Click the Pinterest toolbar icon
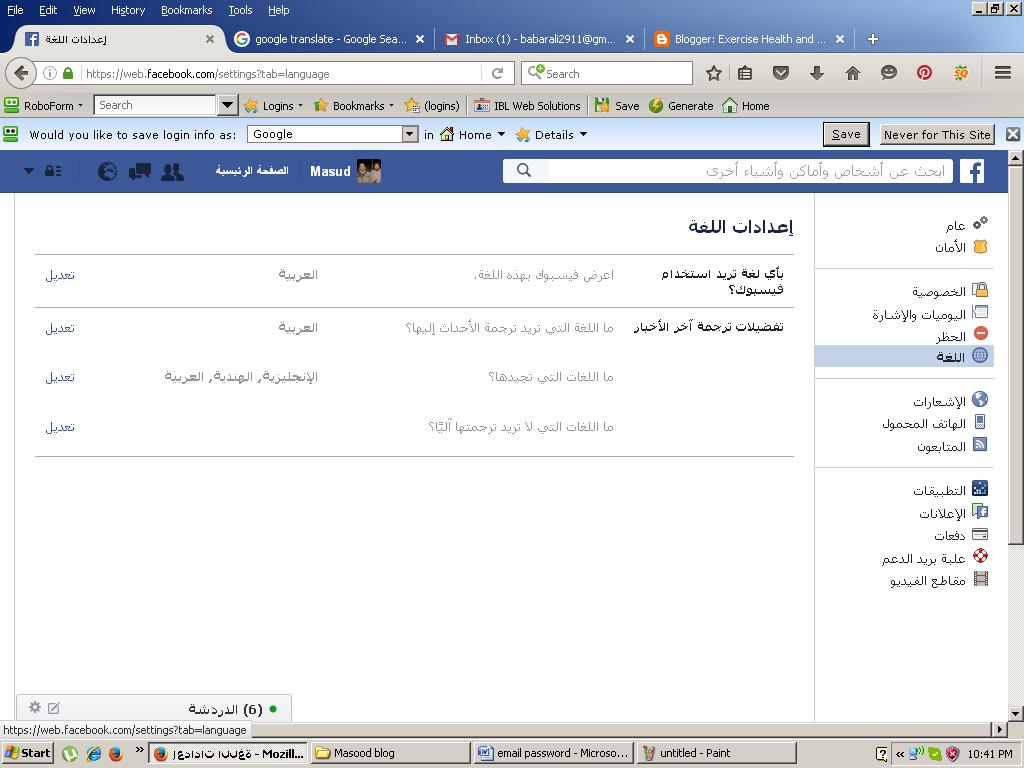Screen dimensions: 1024x768 point(924,72)
